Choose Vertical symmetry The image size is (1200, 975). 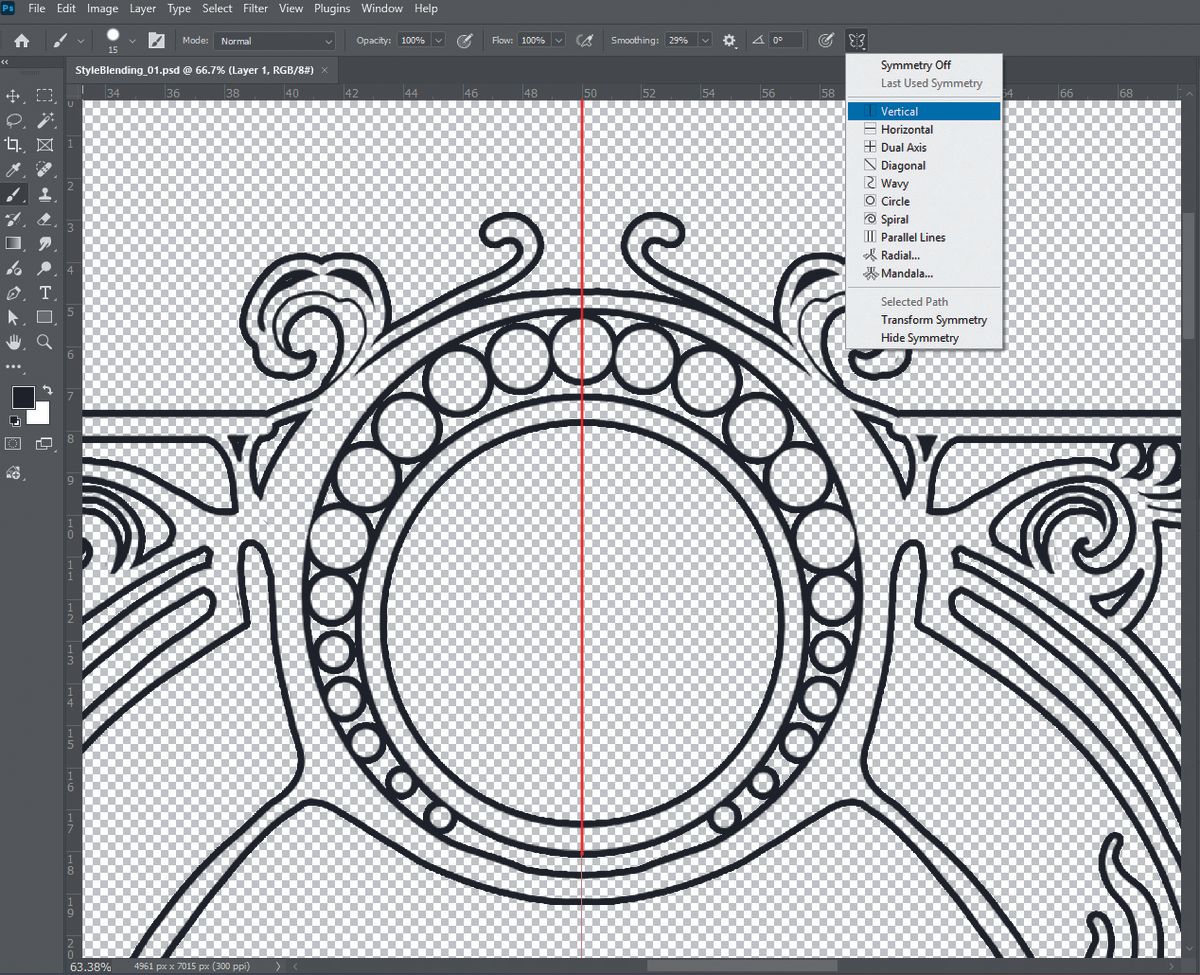(x=923, y=111)
